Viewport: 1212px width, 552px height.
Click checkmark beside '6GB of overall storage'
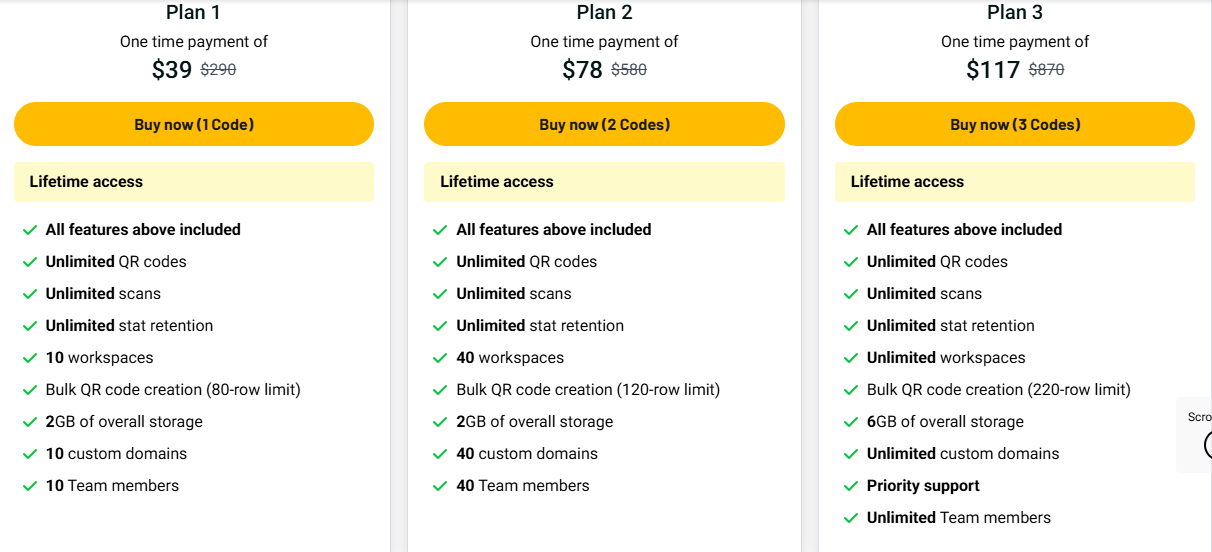click(x=851, y=422)
